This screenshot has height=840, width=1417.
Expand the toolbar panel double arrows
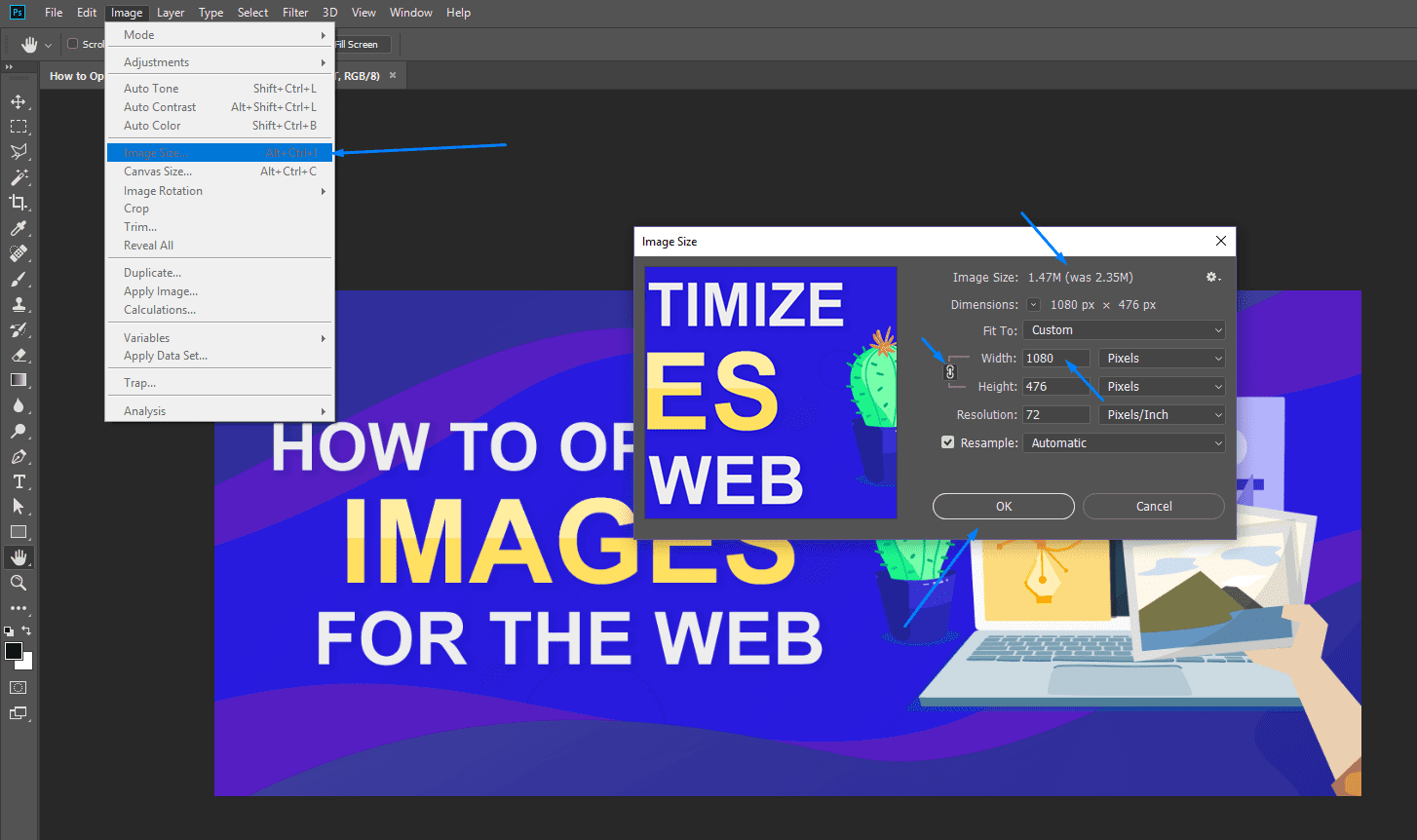coord(9,66)
